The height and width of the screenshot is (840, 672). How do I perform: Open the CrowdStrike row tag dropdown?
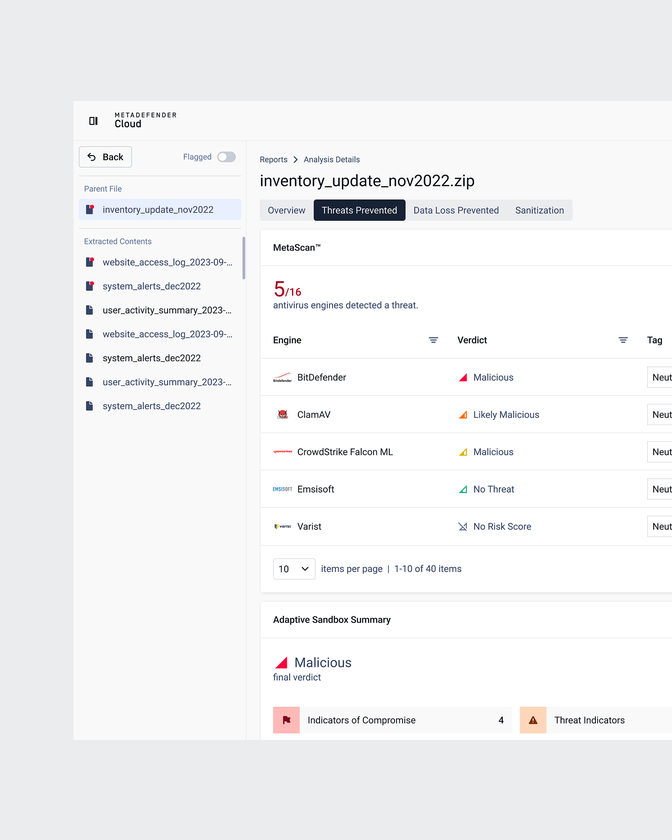(660, 452)
